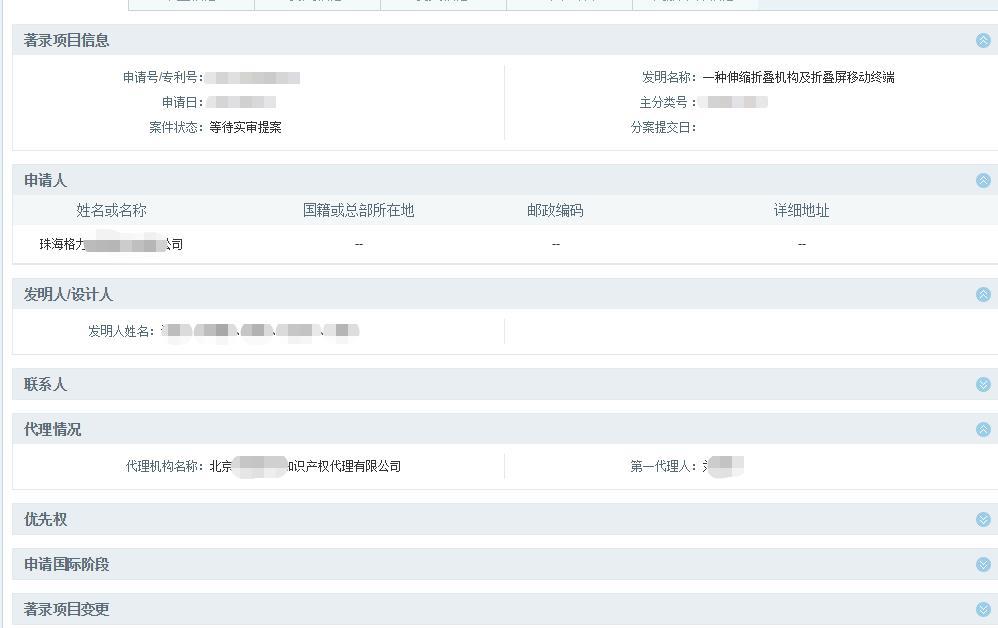Expand the 优先权 section down-arrow icon

(x=982, y=520)
